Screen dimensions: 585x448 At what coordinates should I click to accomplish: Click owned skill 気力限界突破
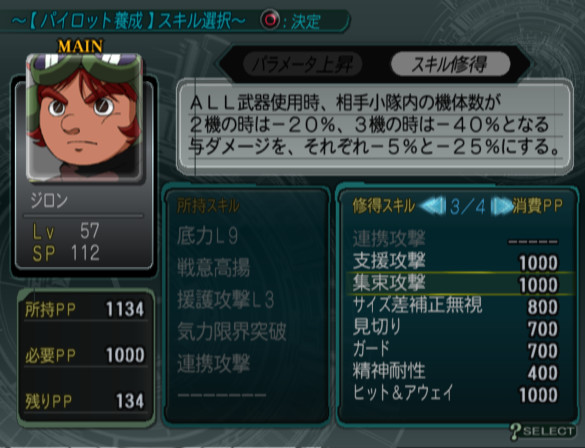232,332
